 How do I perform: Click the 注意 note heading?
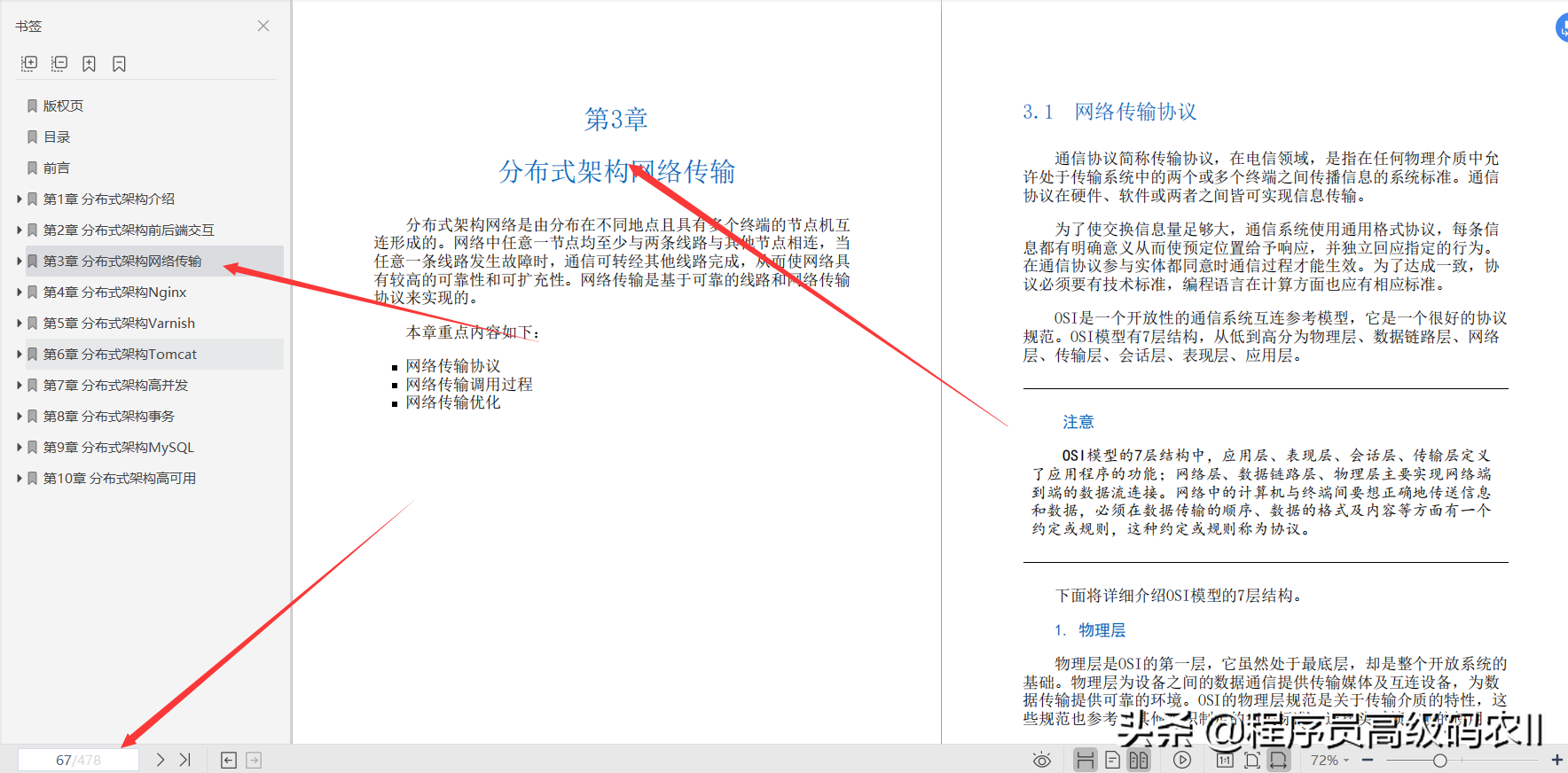coord(1078,422)
